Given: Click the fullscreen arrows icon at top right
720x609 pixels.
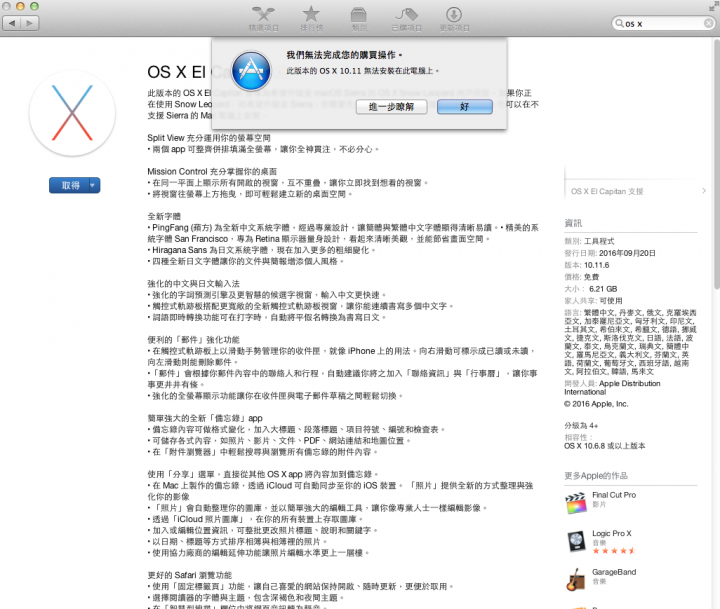Looking at the screenshot, I should 713,6.
